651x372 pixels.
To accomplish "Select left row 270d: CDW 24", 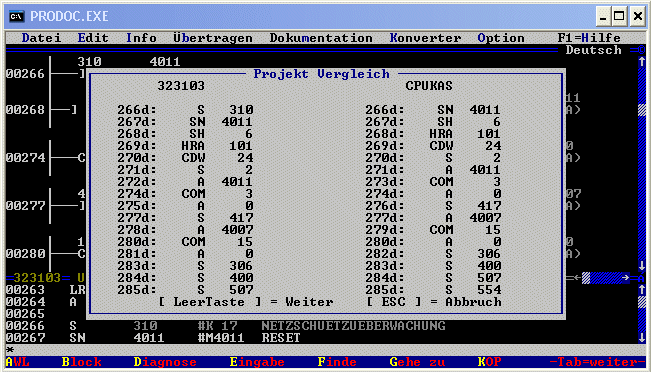I will [x=185, y=158].
